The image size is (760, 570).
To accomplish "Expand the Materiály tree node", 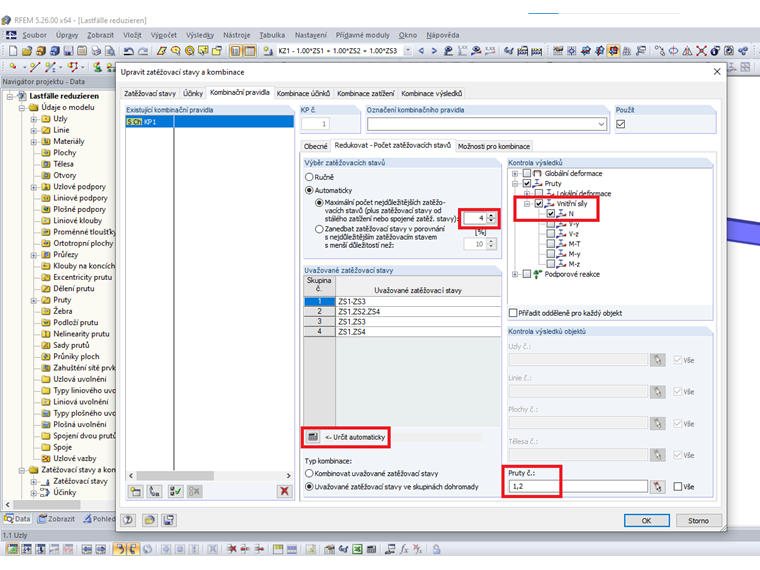I will point(33,142).
